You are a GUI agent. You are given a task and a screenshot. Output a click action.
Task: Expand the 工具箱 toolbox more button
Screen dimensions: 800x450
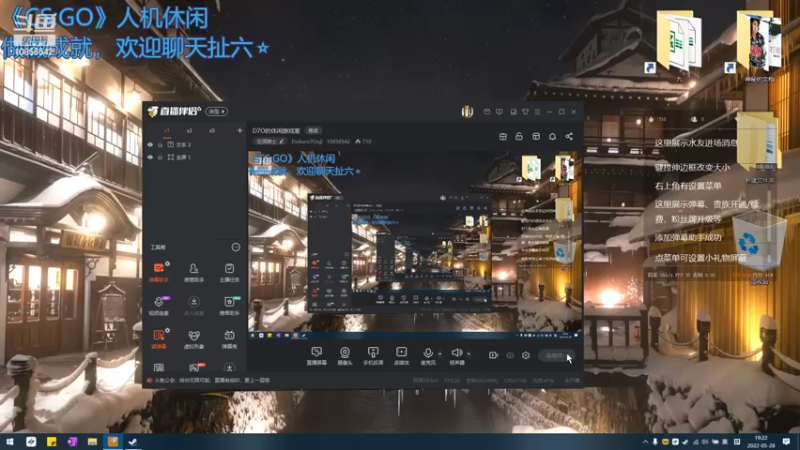[x=236, y=247]
